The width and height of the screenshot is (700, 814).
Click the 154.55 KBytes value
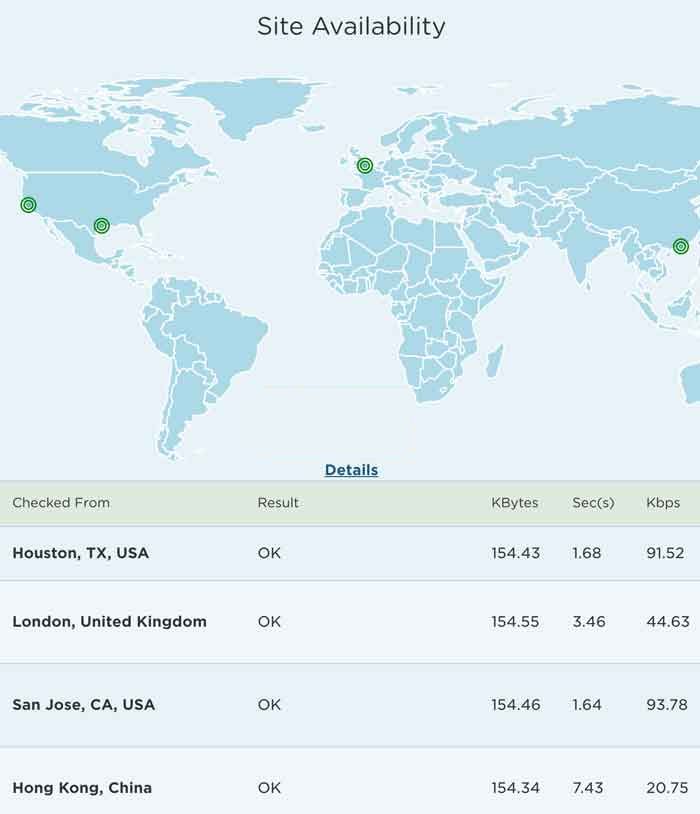[516, 621]
